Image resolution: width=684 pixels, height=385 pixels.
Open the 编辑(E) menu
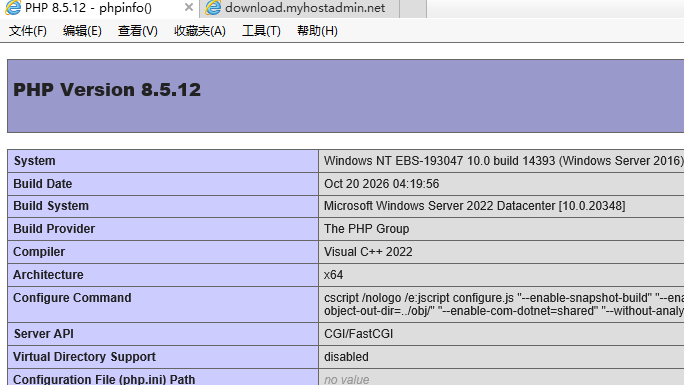tap(82, 31)
